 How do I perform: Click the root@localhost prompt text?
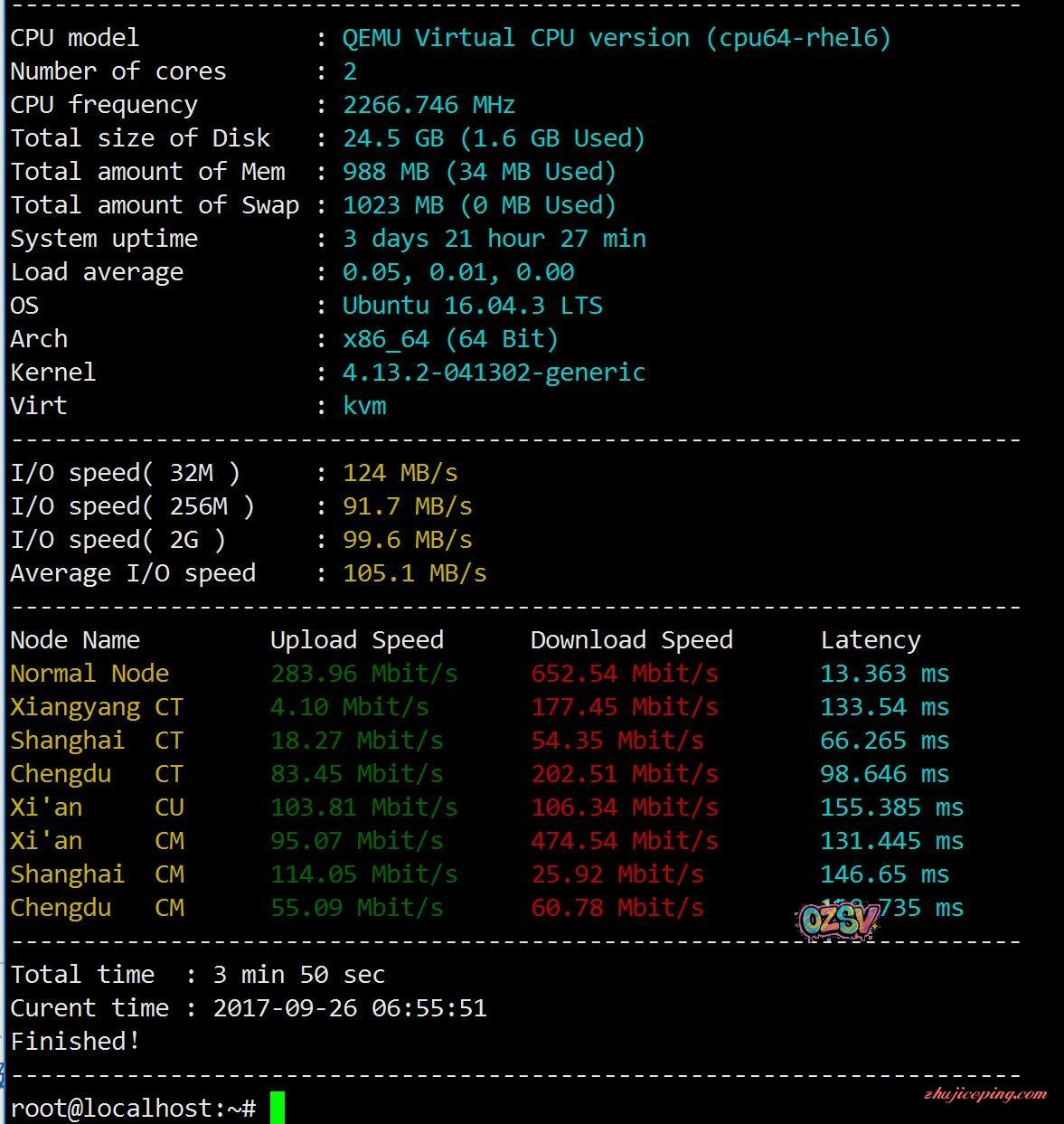133,1108
